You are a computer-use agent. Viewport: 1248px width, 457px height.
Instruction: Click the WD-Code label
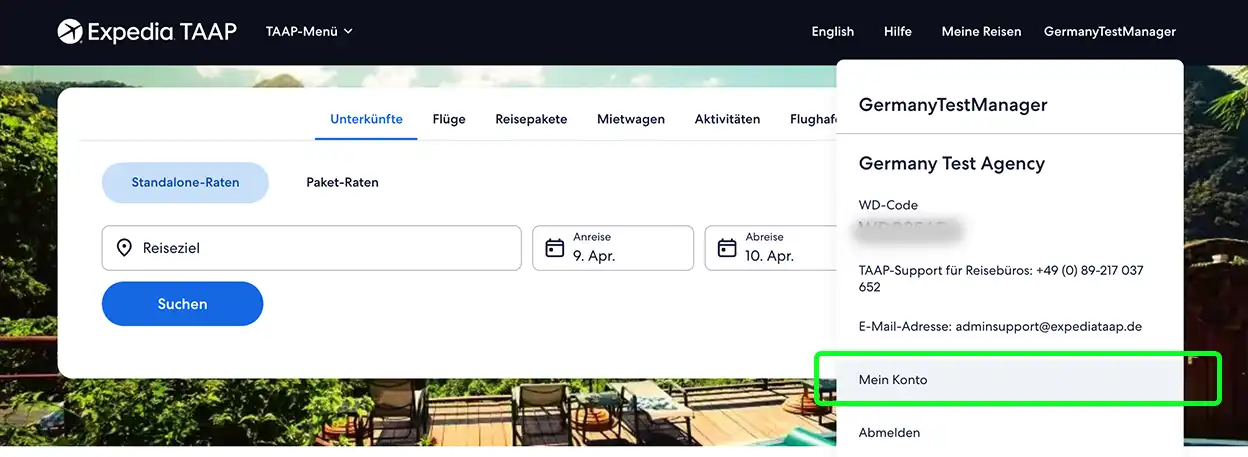tap(888, 206)
